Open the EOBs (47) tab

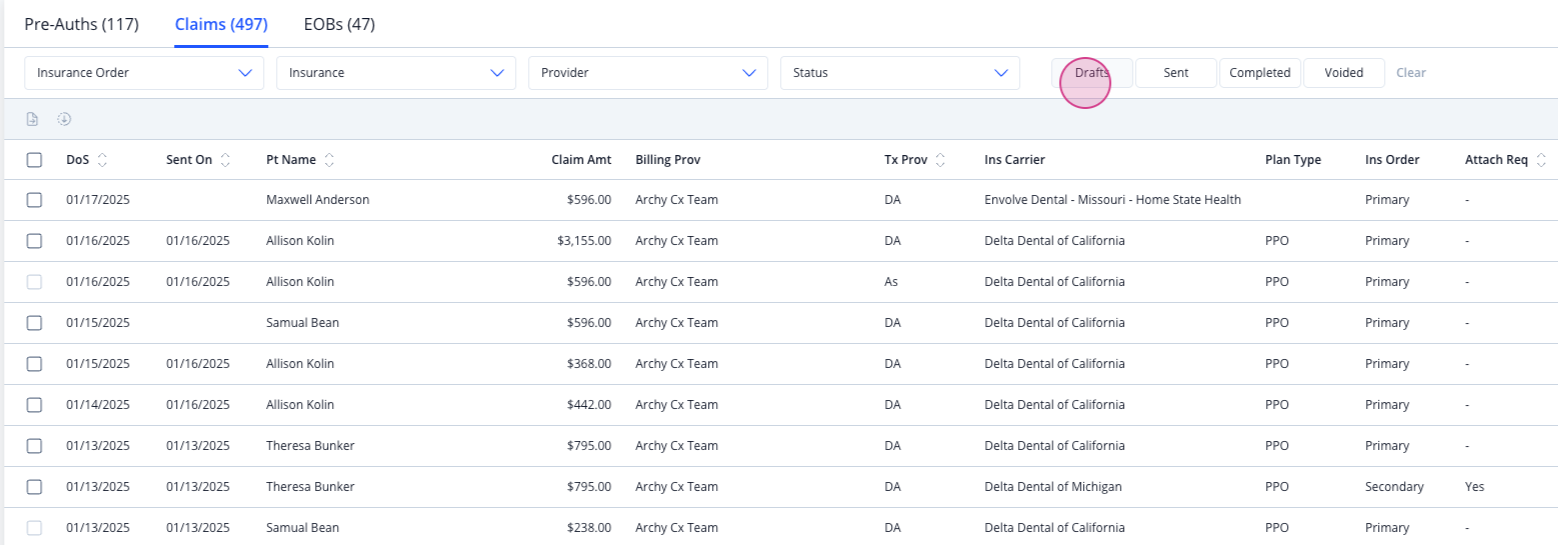click(340, 23)
